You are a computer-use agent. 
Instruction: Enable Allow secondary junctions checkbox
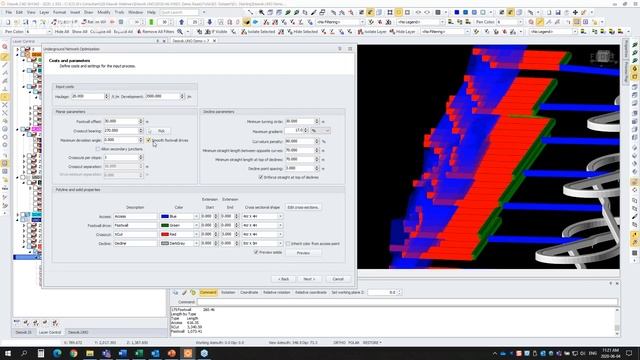click(98, 149)
